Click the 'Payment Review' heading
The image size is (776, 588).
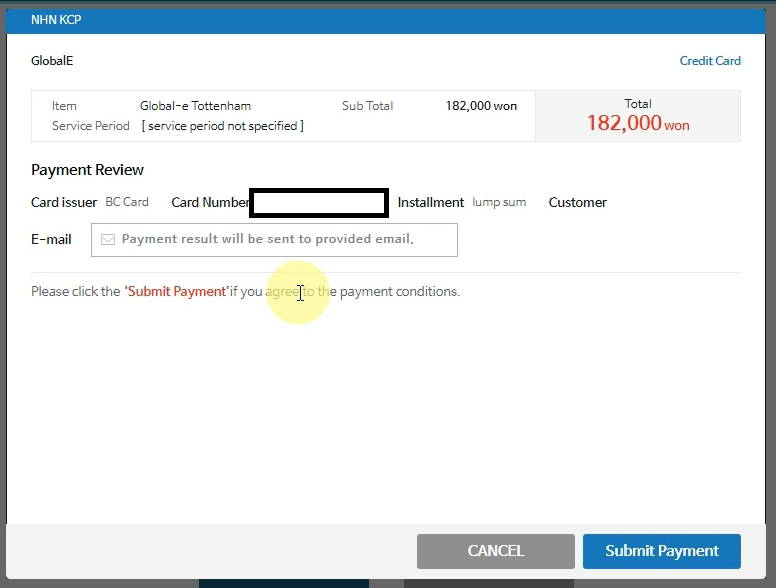tap(87, 170)
